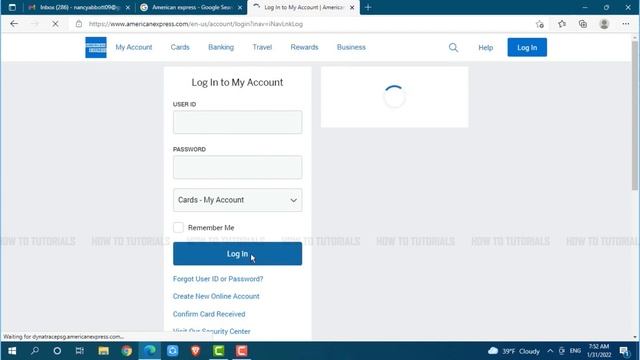Open the Travel menu
Image resolution: width=640 pixels, height=360 pixels.
pyautogui.click(x=262, y=47)
